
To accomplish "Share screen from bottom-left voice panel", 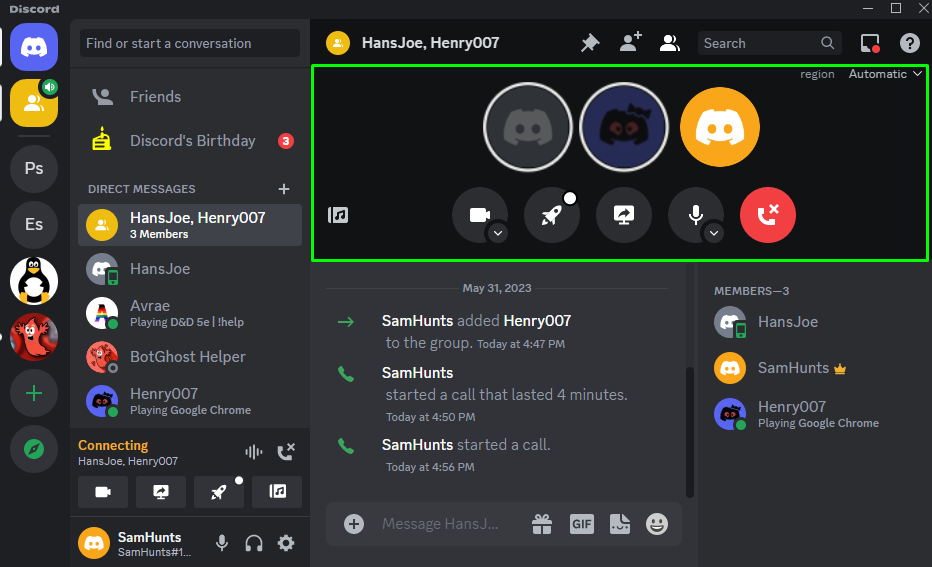I will tap(161, 492).
